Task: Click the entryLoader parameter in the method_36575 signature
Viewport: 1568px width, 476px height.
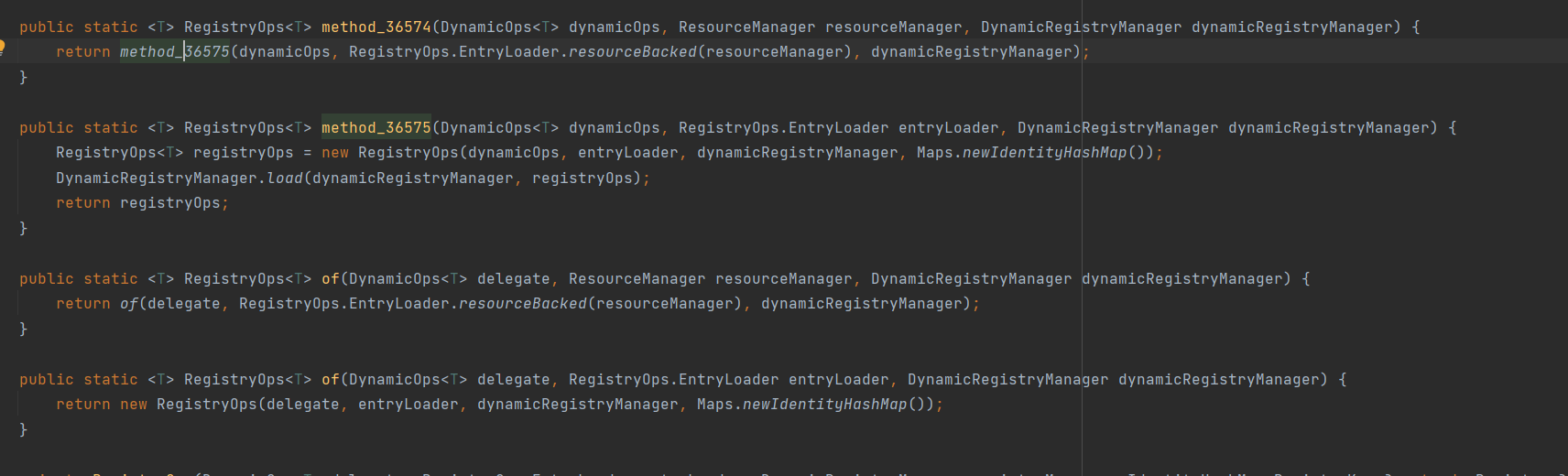Action: point(949,128)
